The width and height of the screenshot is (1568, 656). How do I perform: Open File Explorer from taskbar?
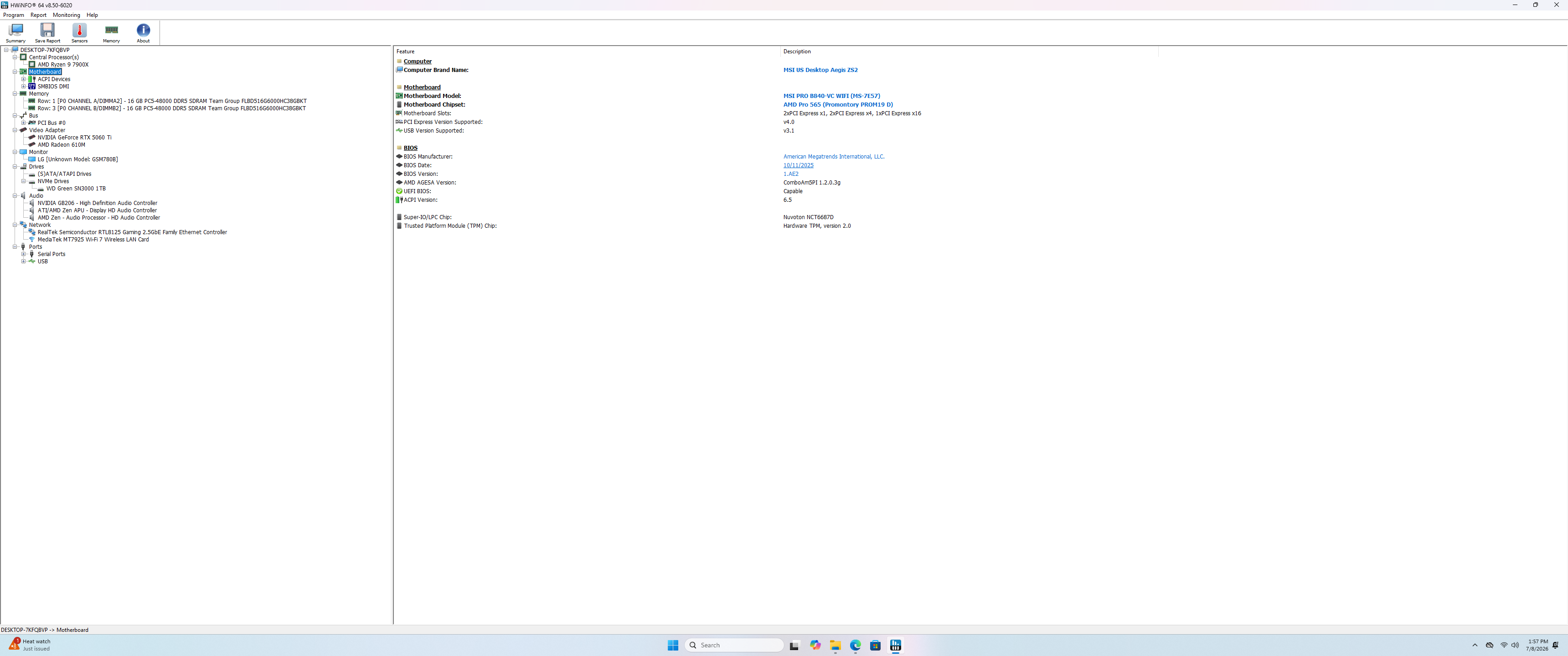(x=835, y=645)
